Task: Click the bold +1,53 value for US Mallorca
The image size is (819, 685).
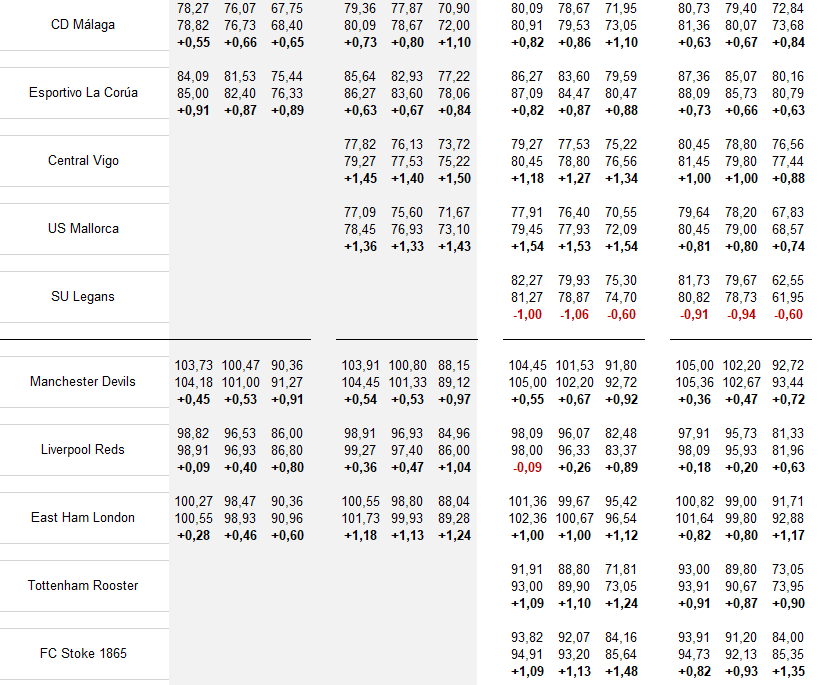Action: click(x=575, y=247)
